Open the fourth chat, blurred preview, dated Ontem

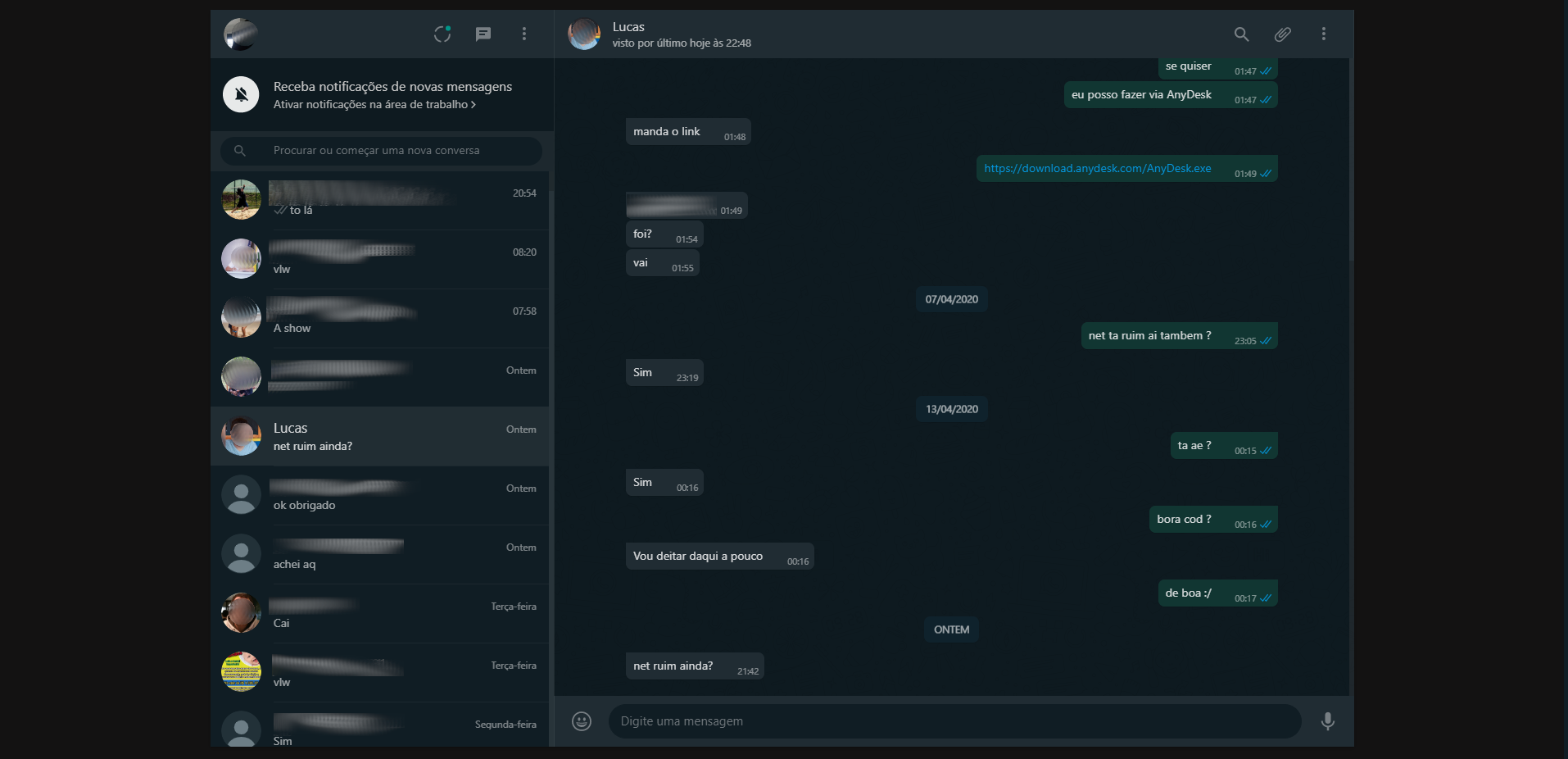pyautogui.click(x=380, y=377)
